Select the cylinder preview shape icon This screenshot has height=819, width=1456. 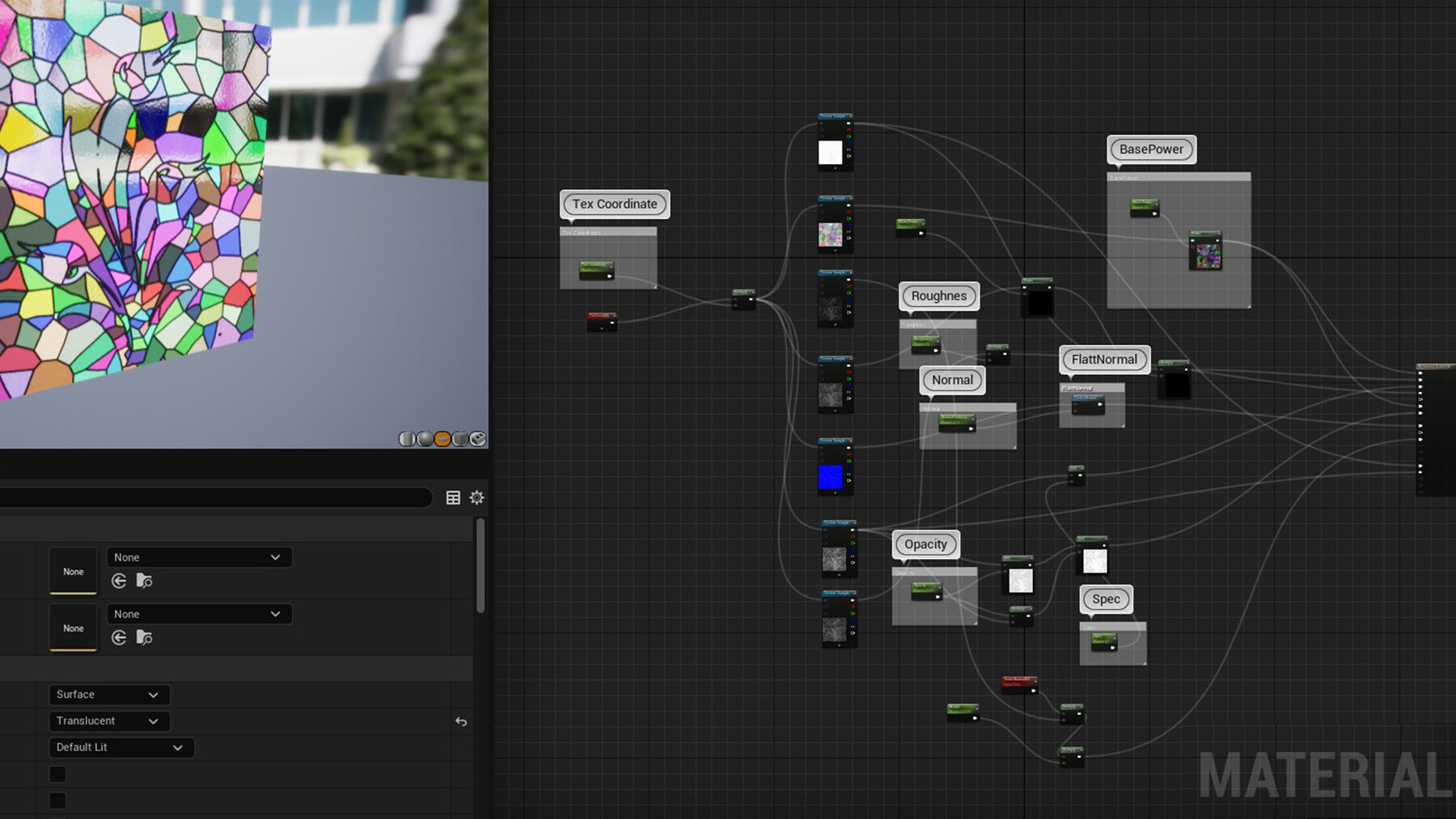coord(408,439)
